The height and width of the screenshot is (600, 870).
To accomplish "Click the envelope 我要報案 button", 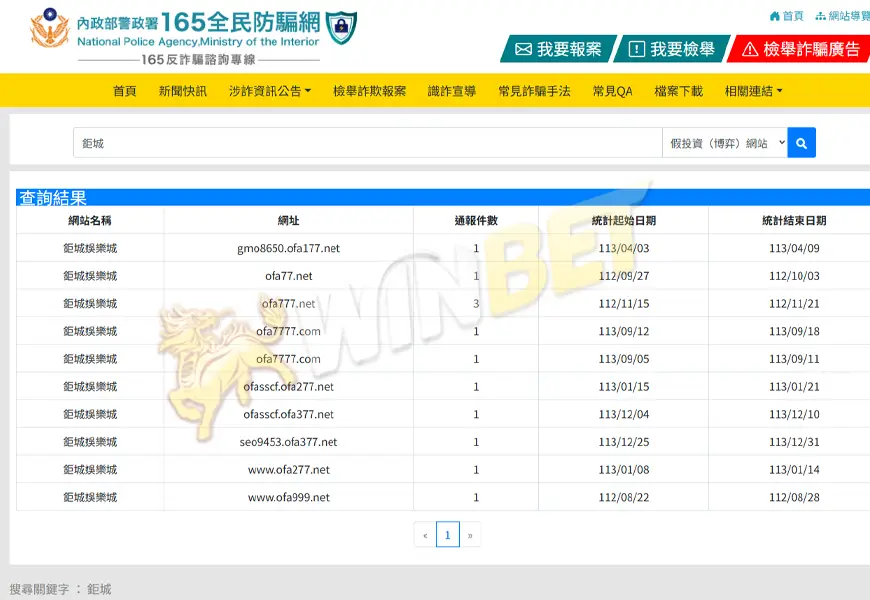I will pyautogui.click(x=558, y=49).
